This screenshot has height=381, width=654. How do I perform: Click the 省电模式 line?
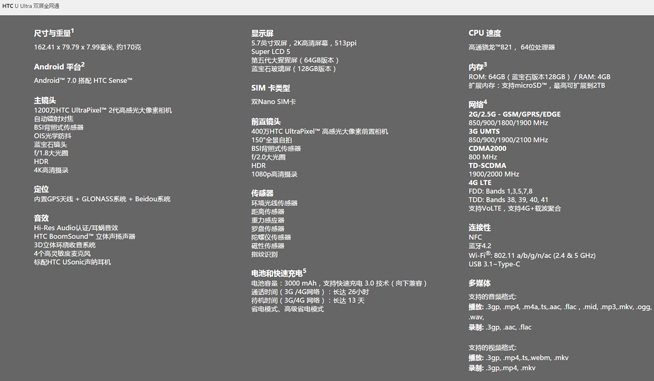287,309
